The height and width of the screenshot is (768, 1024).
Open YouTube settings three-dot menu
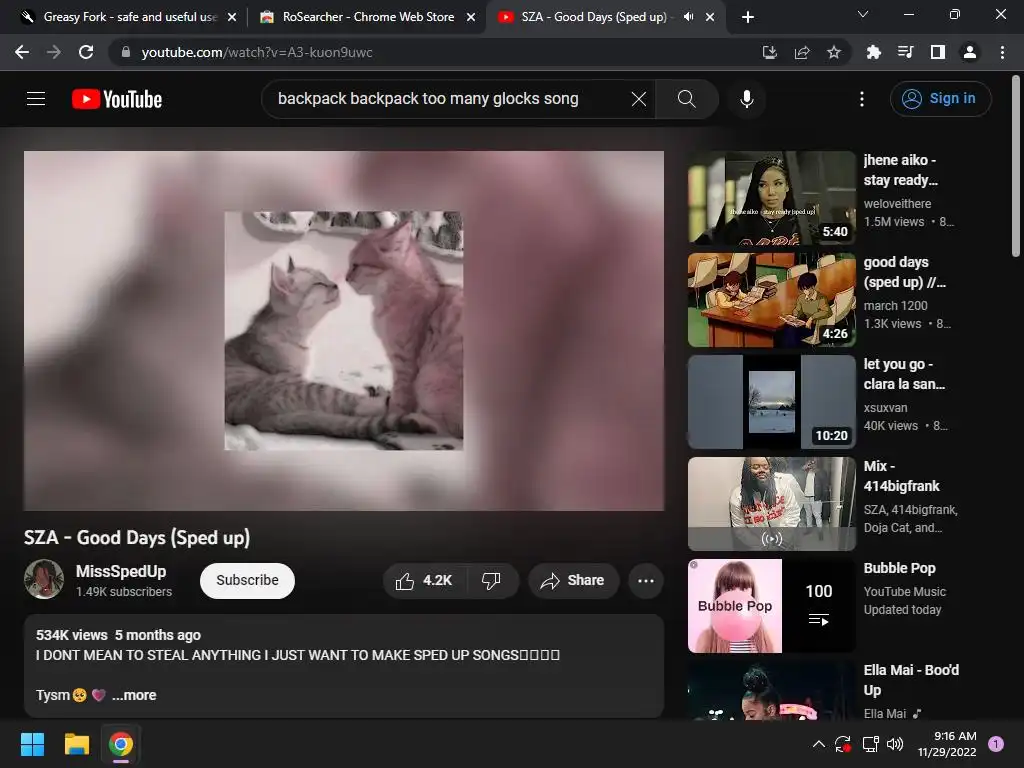(x=862, y=99)
